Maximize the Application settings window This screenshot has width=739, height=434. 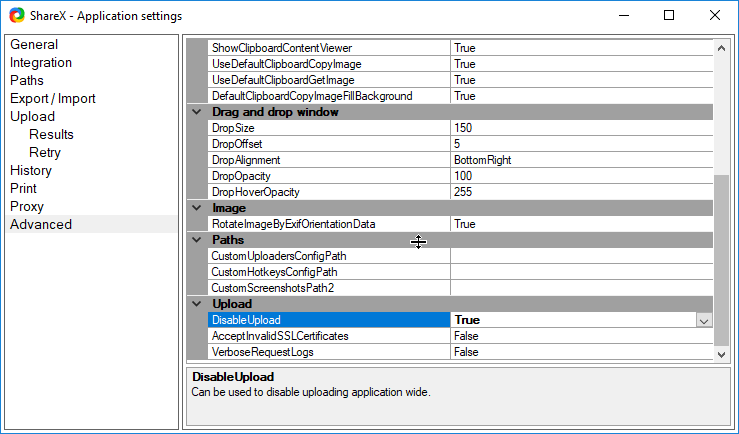669,16
